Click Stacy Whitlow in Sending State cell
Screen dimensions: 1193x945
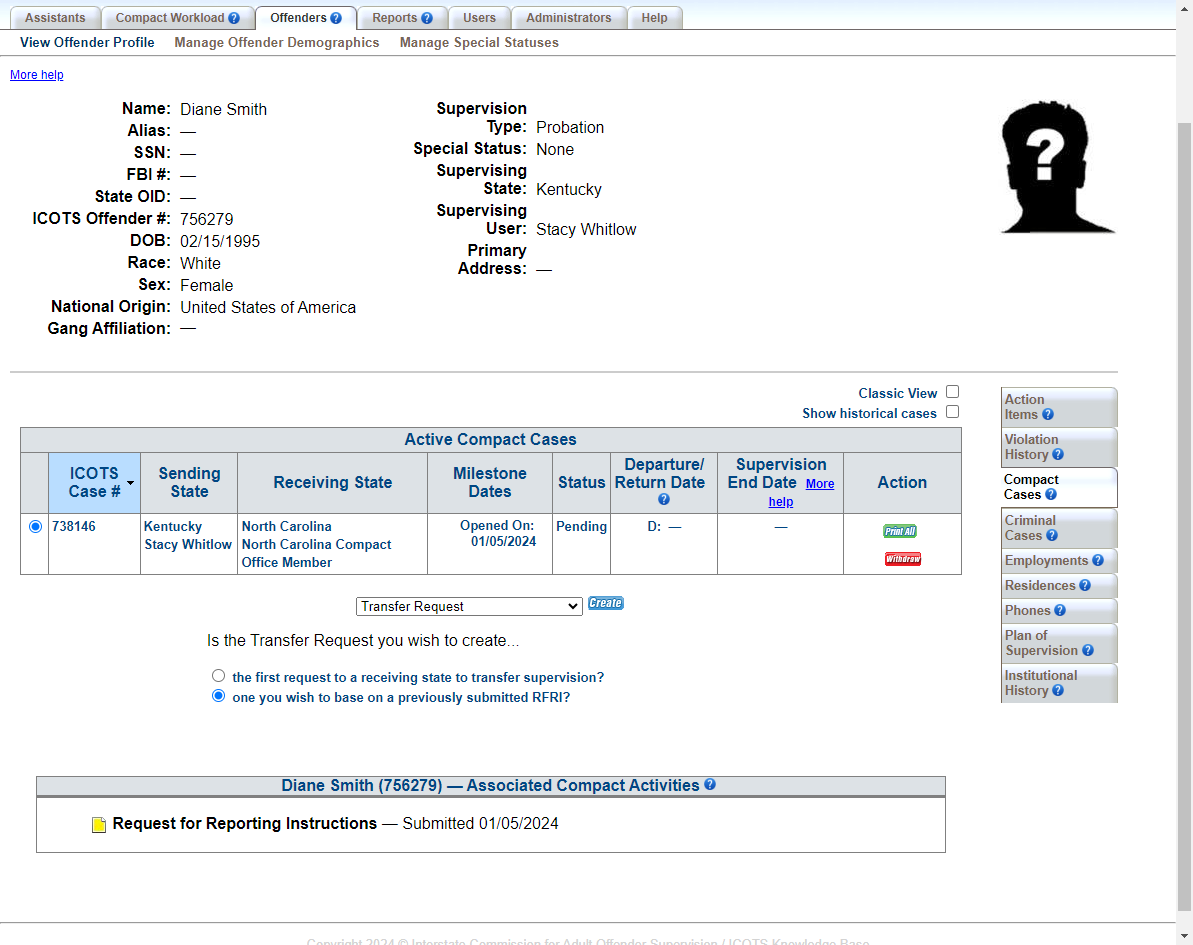pos(188,545)
